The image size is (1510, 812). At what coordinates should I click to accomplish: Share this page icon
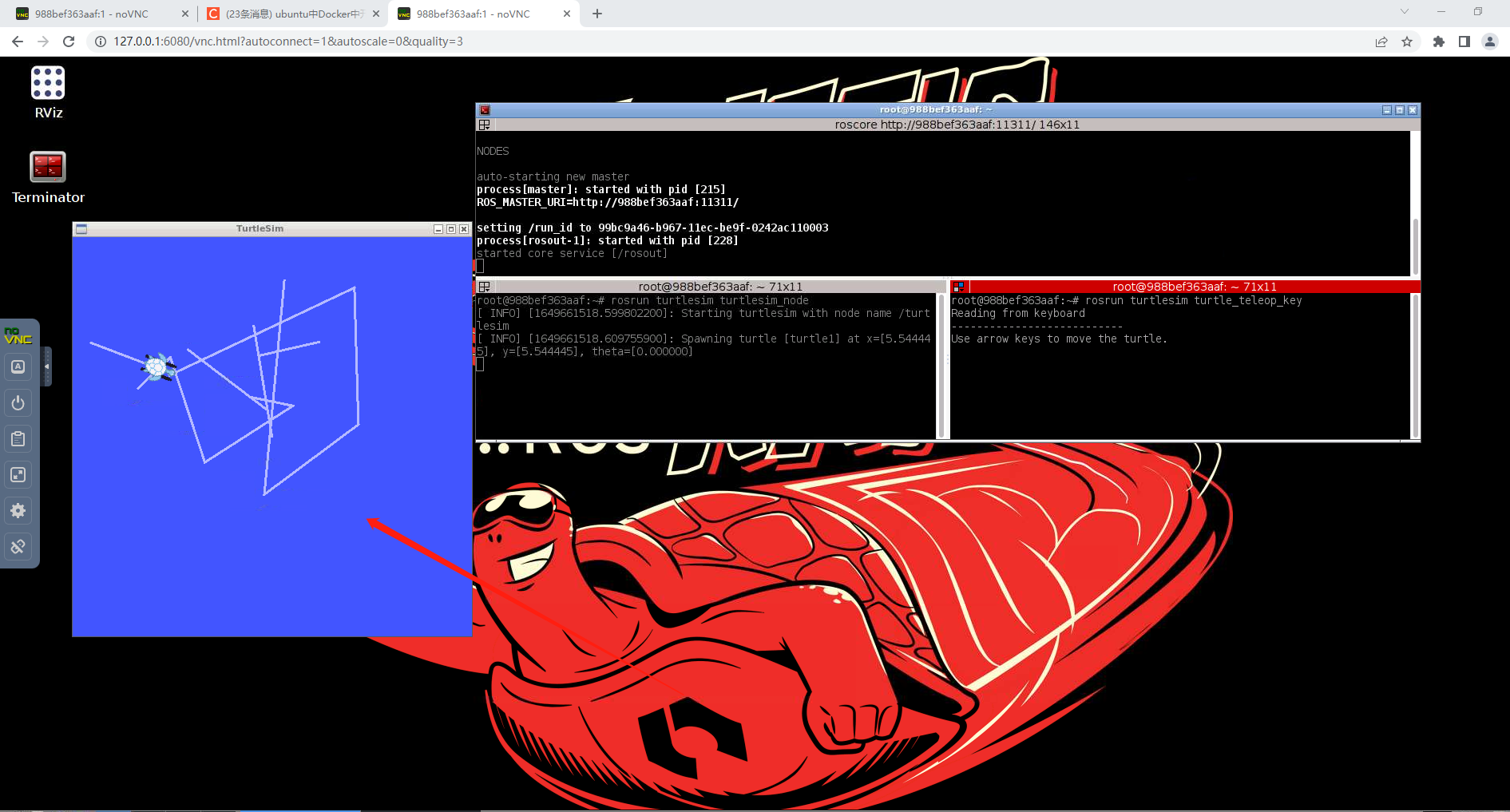point(1381,42)
